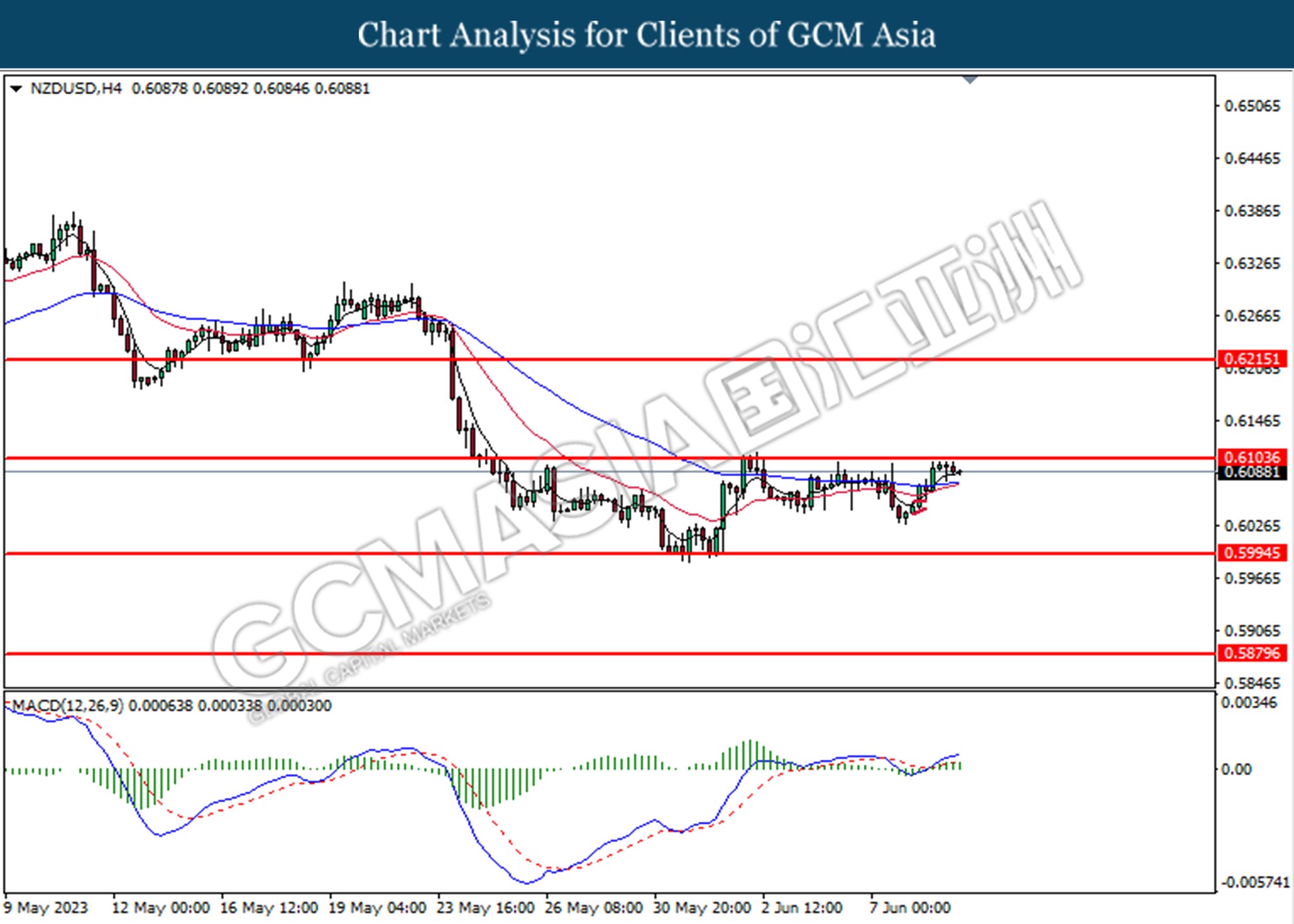
Task: Click the 7 Jun 00:00 time label
Action: coord(910,908)
